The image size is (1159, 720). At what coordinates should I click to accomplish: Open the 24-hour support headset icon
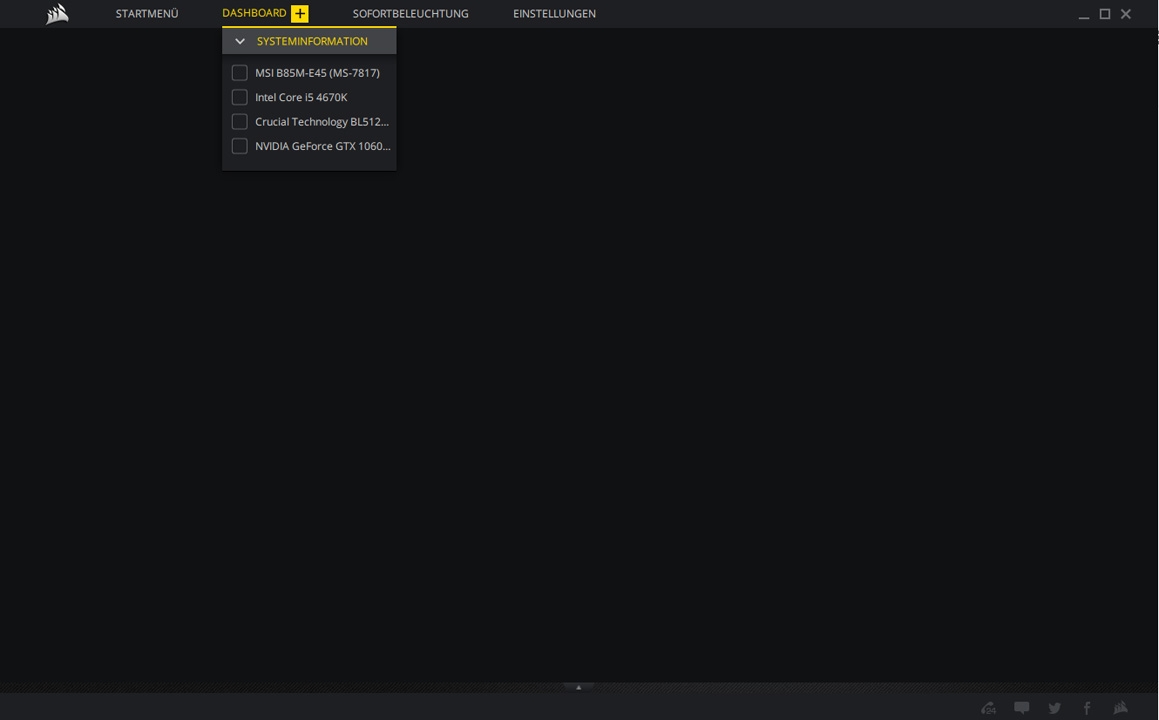click(x=988, y=708)
